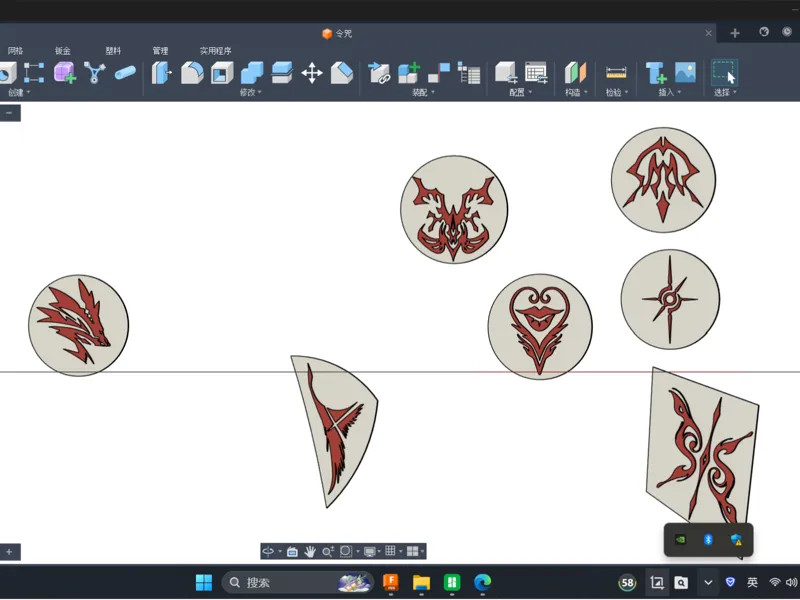Click the Create Form purple cube icon
This screenshot has width=800, height=600.
65,72
